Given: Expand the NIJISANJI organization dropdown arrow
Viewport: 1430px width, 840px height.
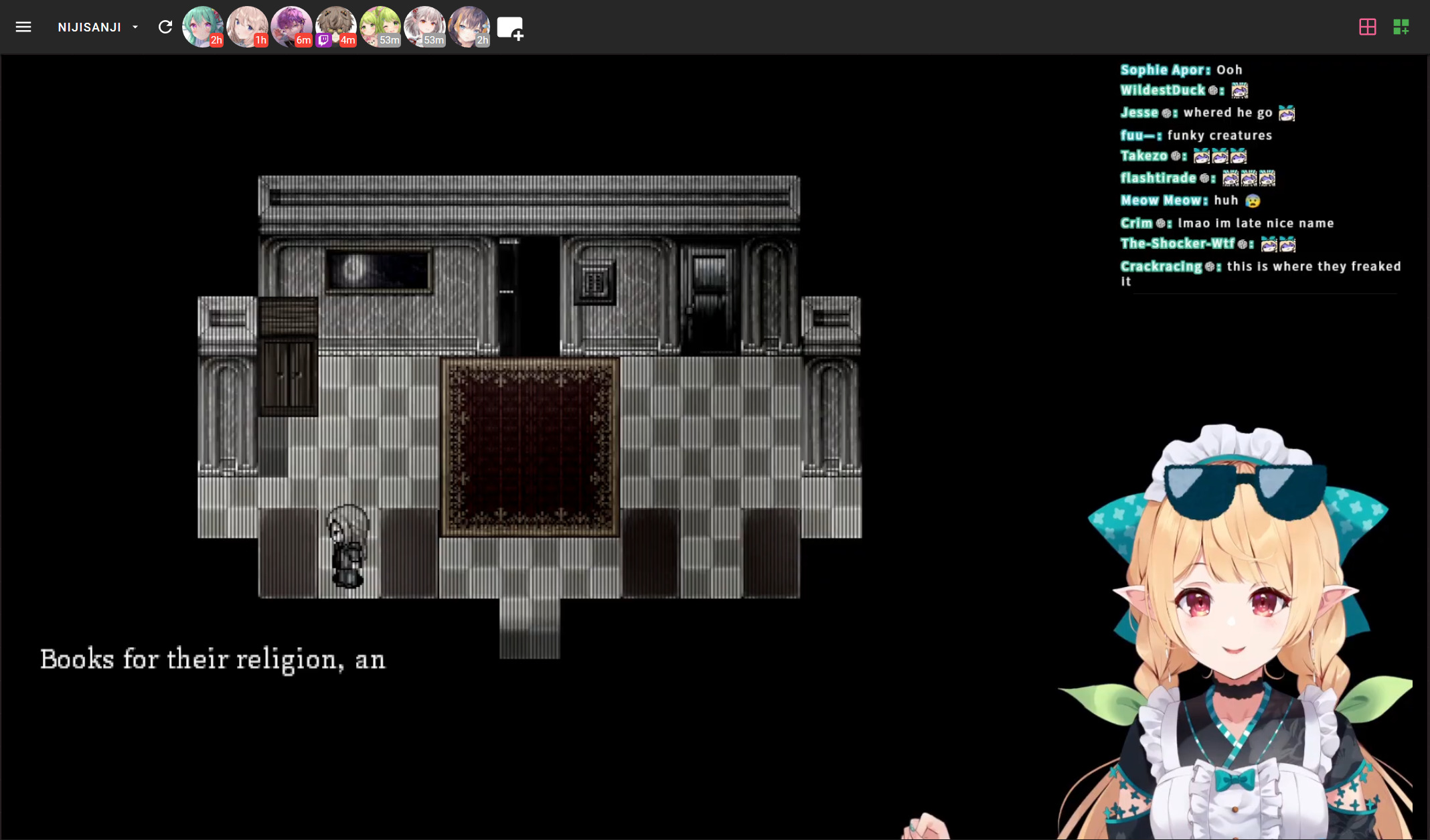Looking at the screenshot, I should (x=135, y=27).
